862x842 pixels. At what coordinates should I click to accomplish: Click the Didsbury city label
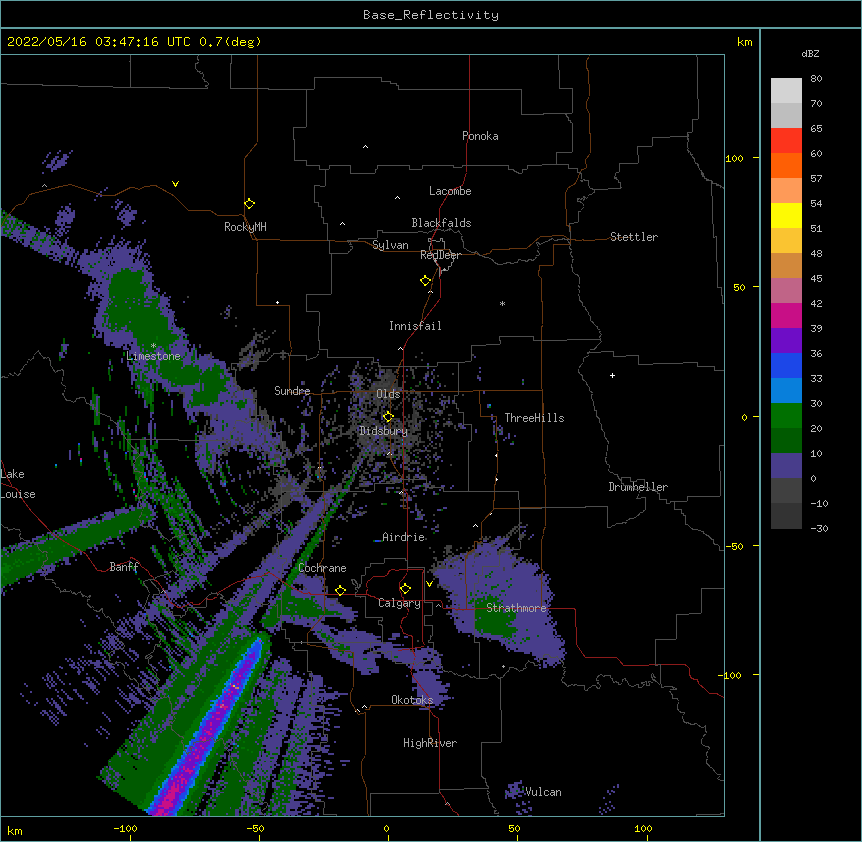click(383, 431)
